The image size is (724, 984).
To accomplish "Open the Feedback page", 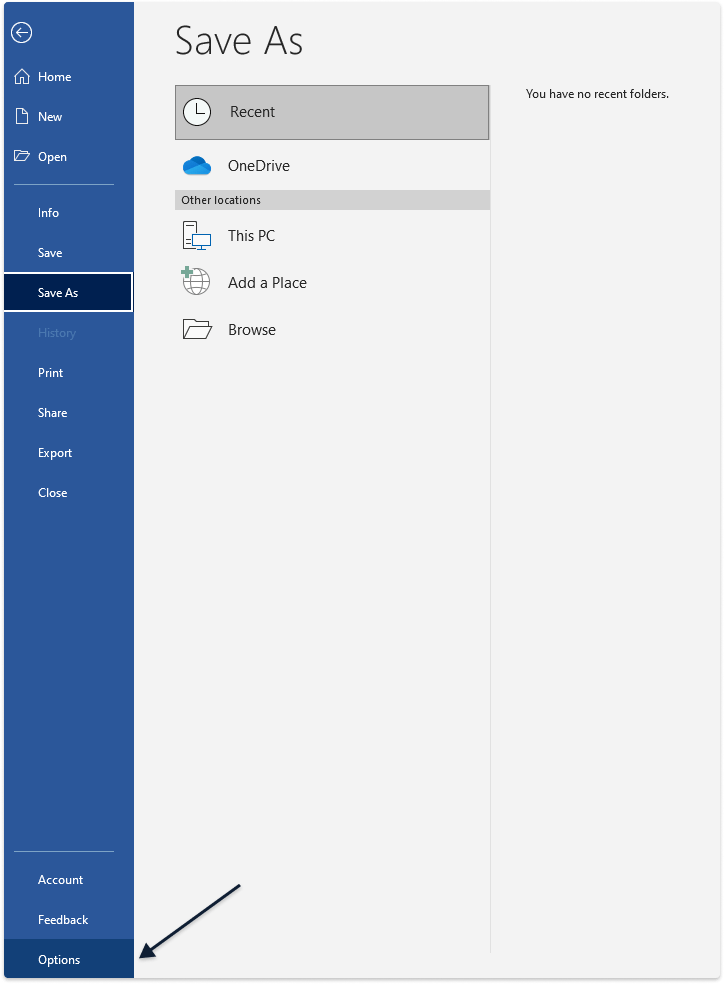I will (x=63, y=920).
